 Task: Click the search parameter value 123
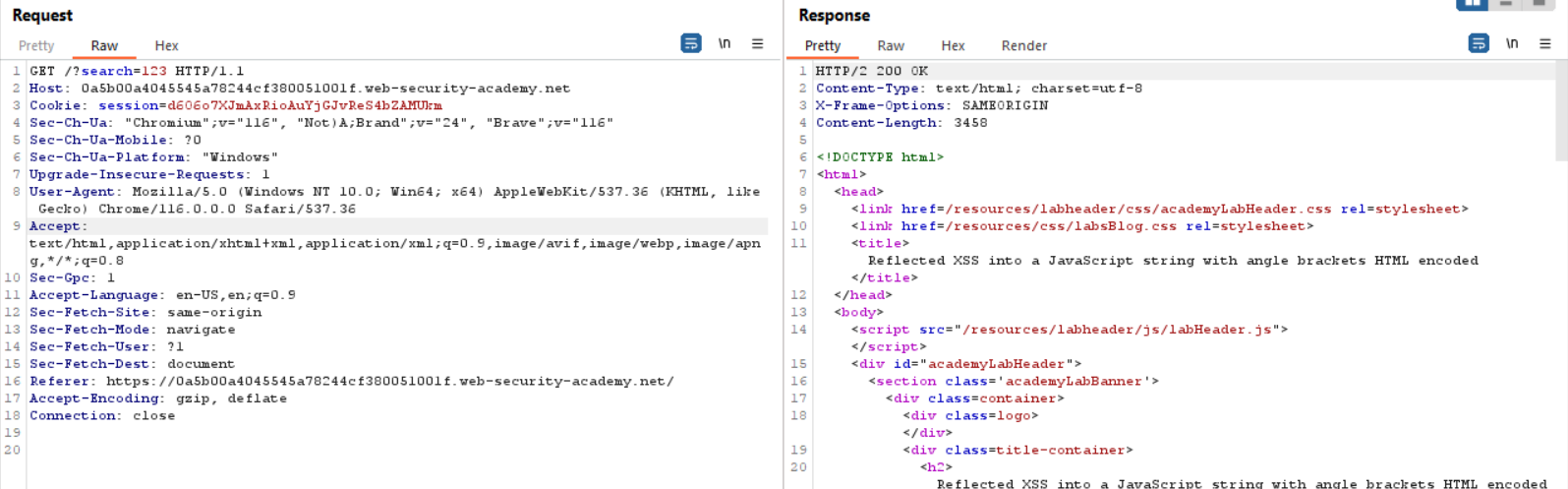pos(153,71)
